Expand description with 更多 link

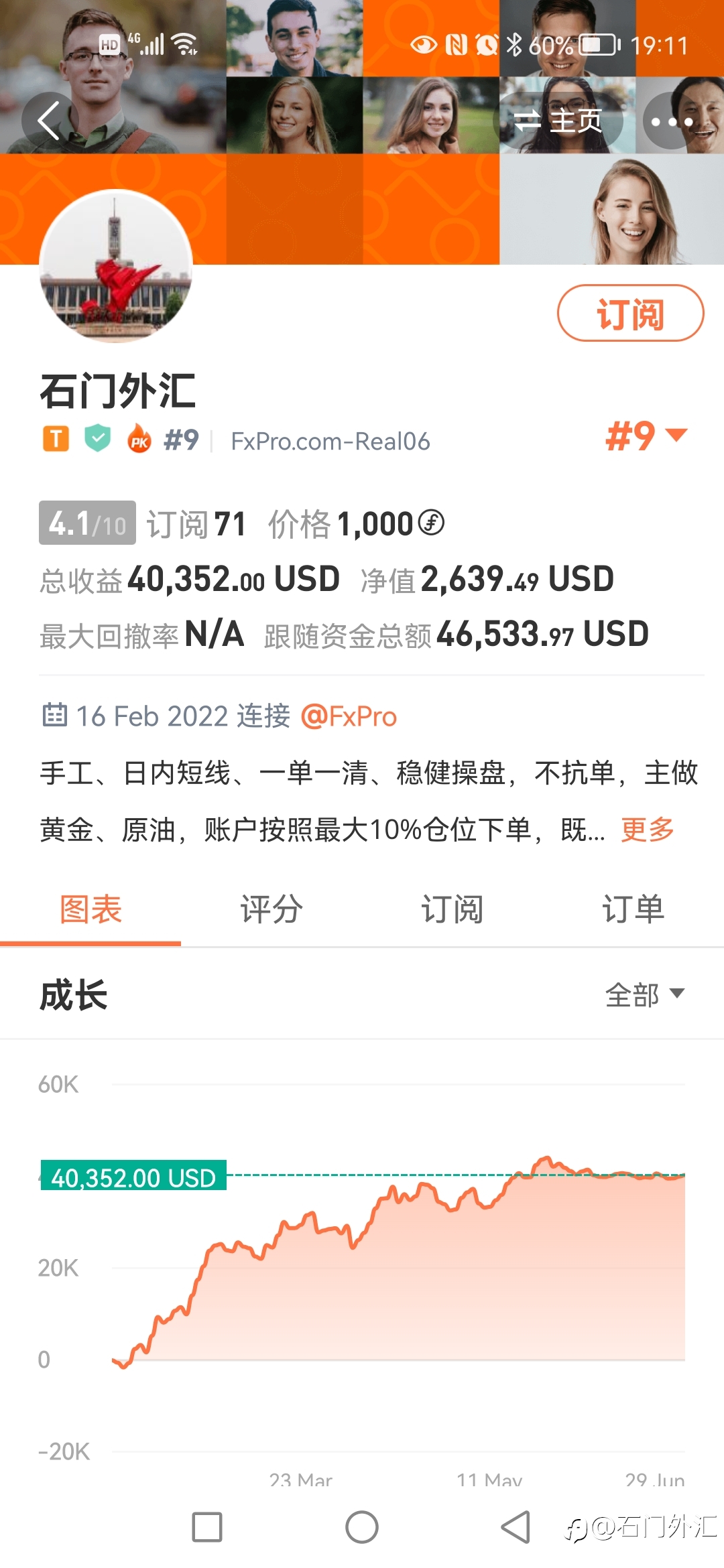(648, 830)
